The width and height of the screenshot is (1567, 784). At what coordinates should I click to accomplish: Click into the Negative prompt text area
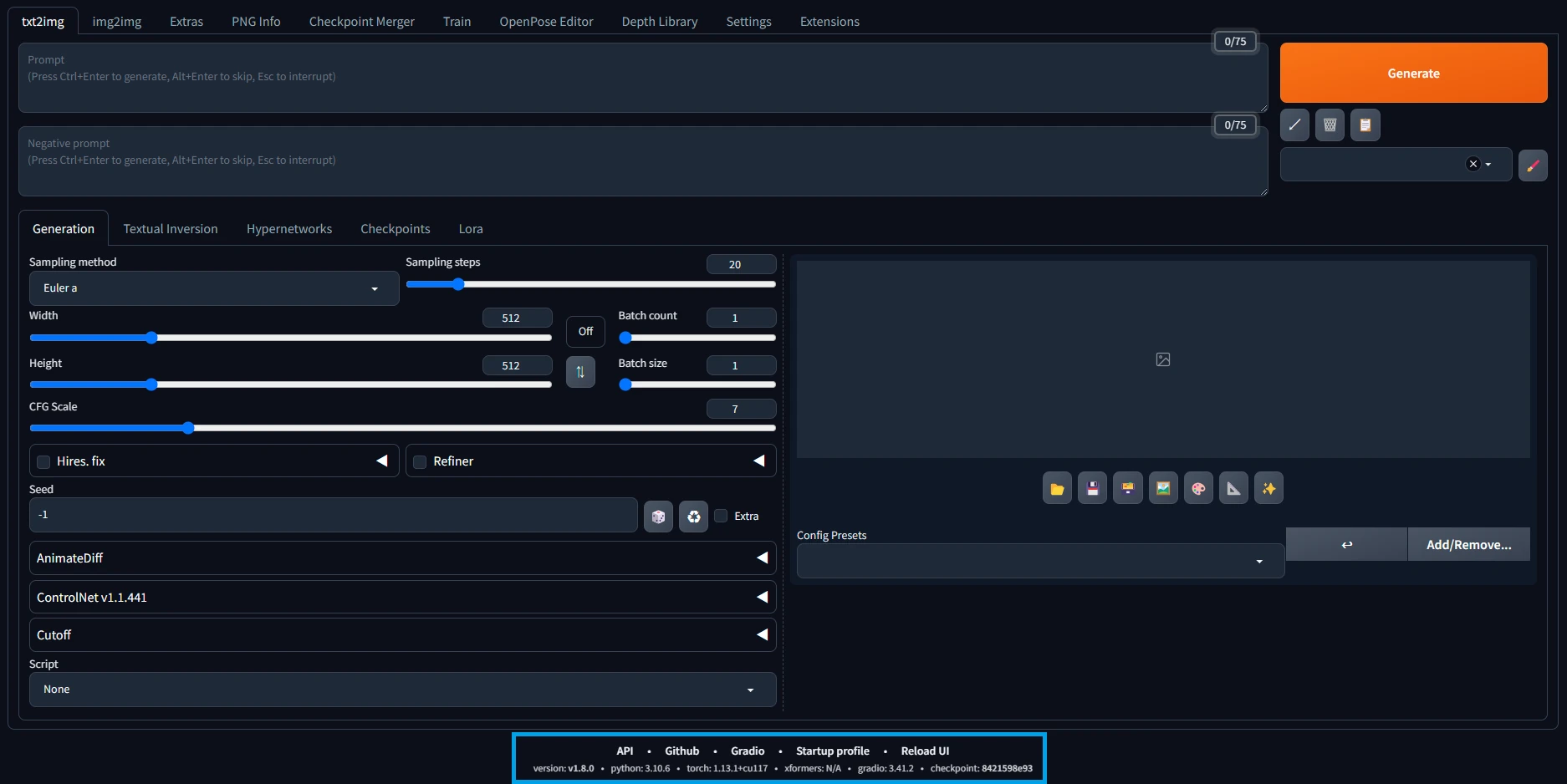(x=643, y=161)
